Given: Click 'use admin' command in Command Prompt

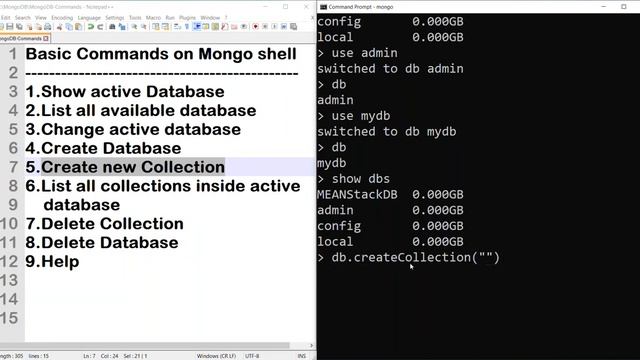Looking at the screenshot, I should (364, 53).
